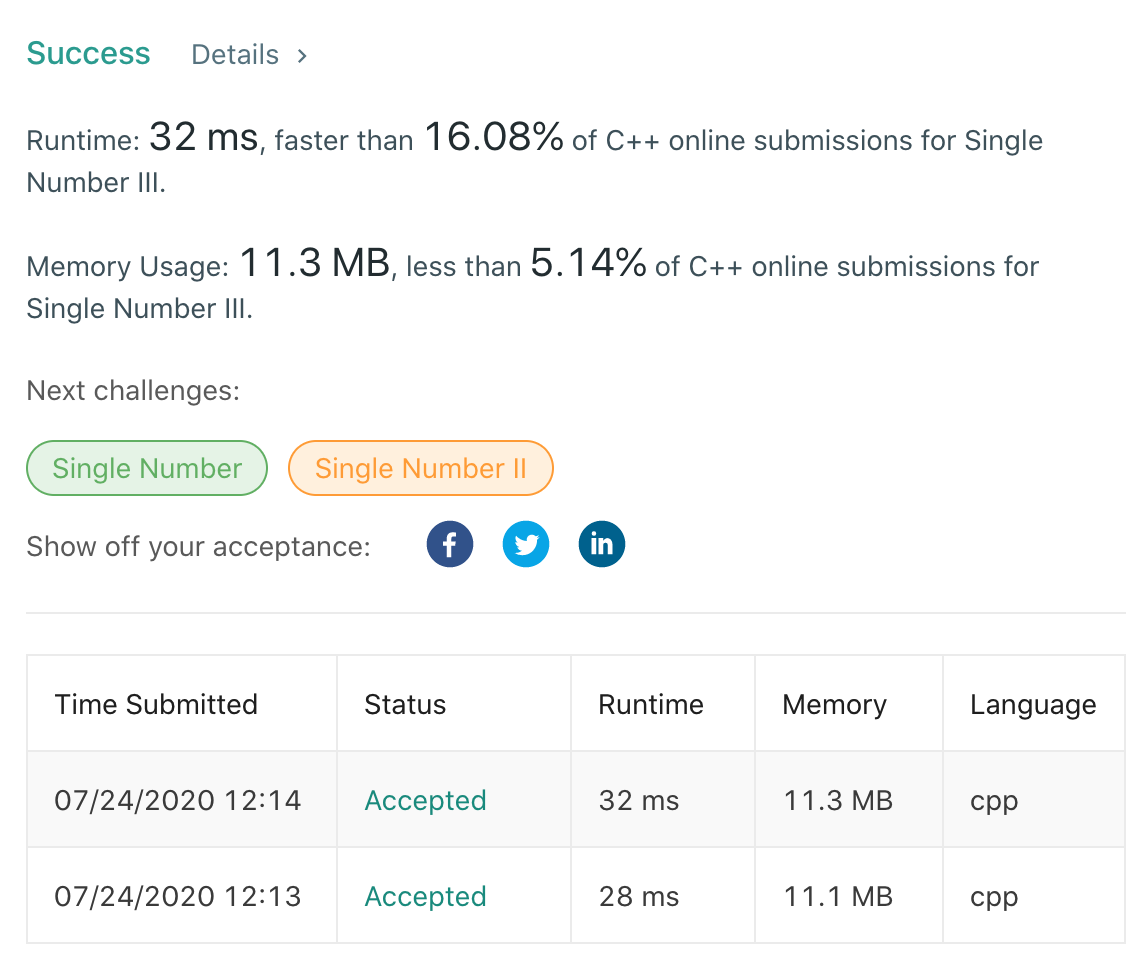This screenshot has height=964, width=1130.
Task: Open the Single Number challenge
Action: coord(146,467)
